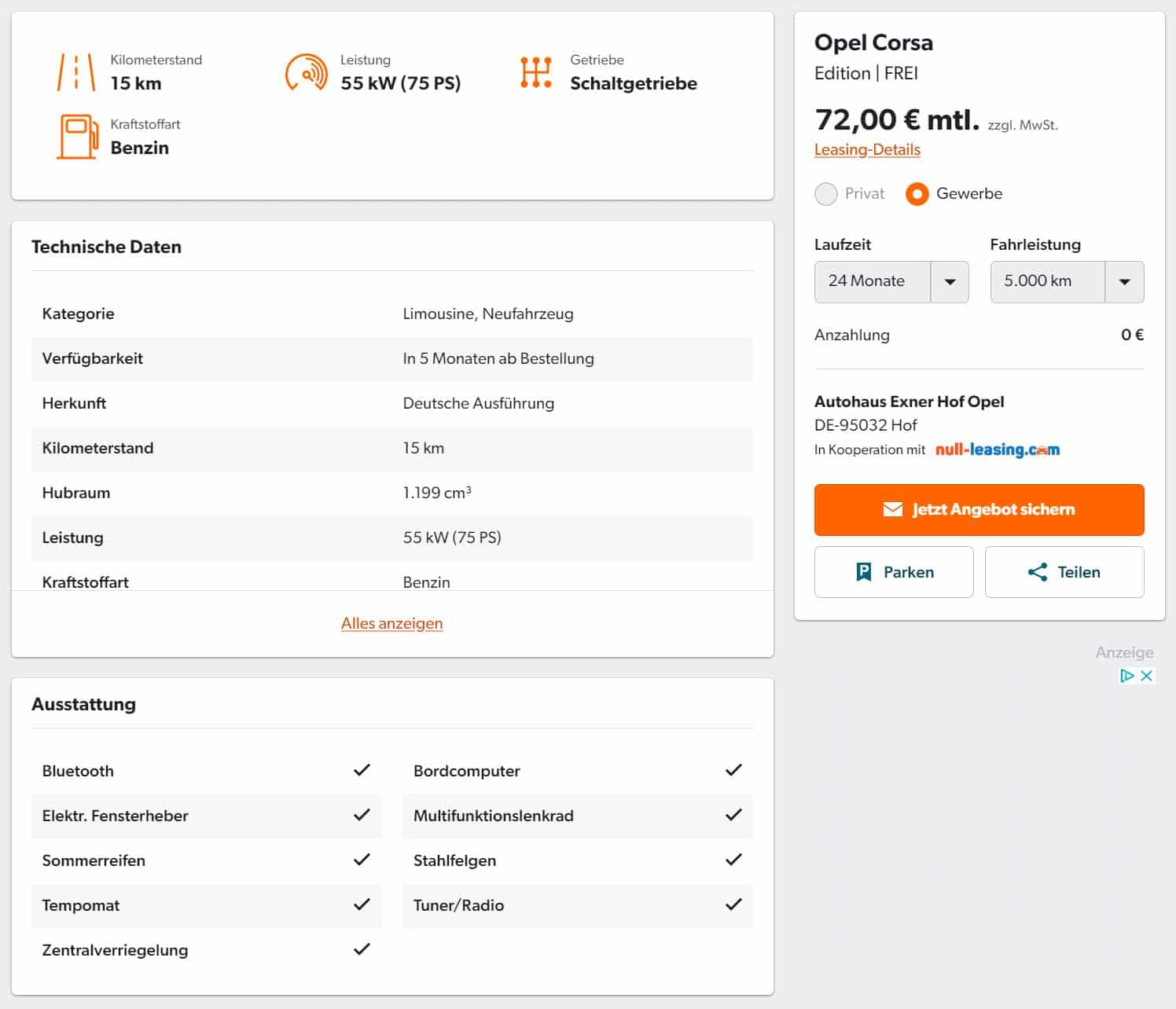Screen dimensions: 1176x1009
Task: Click the Stahlfelgen checkmark
Action: point(733,860)
